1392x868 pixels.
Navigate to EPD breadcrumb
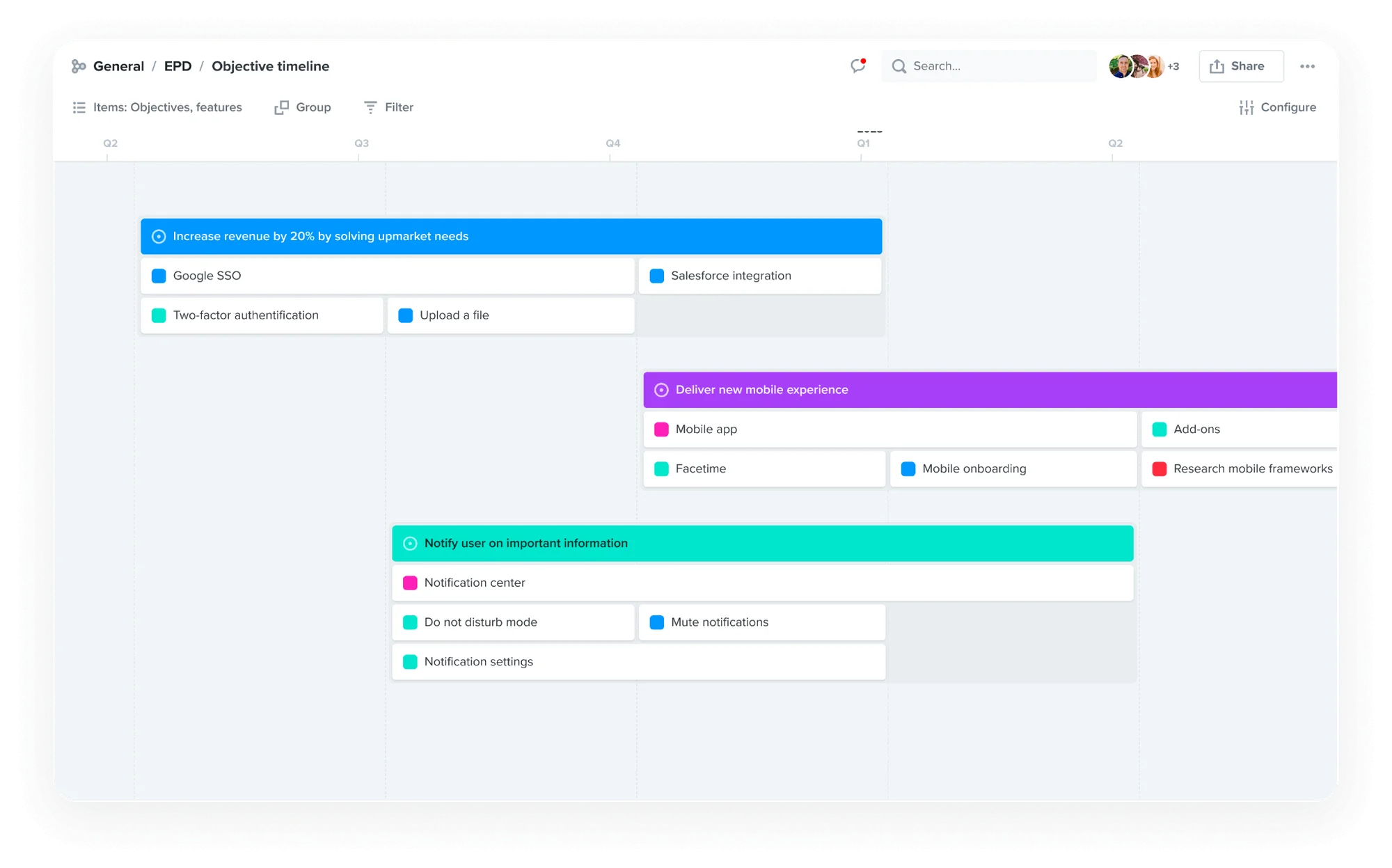coord(177,66)
